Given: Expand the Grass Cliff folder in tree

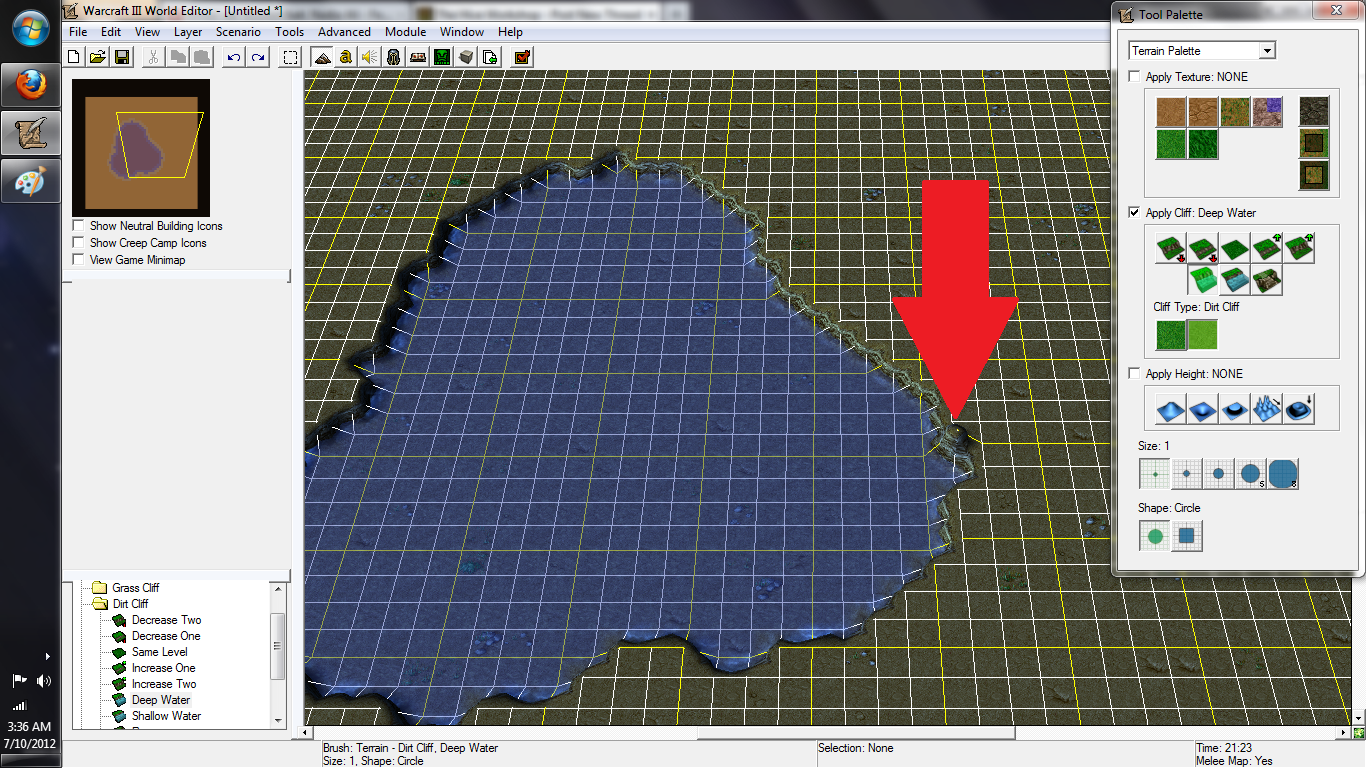Looking at the screenshot, I should (99, 588).
